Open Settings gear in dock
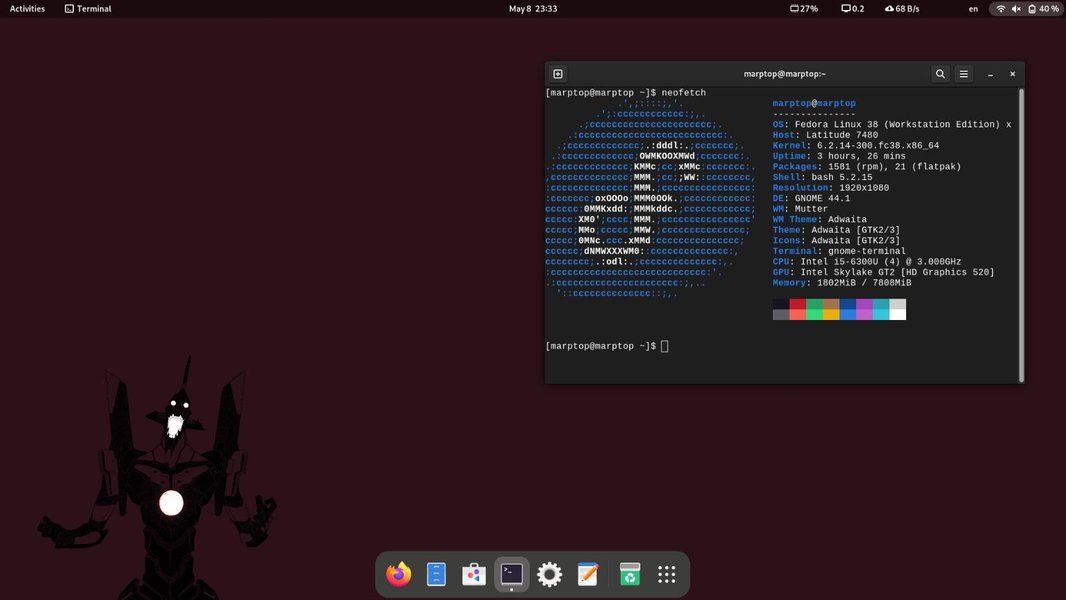The width and height of the screenshot is (1066, 600). 549,574
